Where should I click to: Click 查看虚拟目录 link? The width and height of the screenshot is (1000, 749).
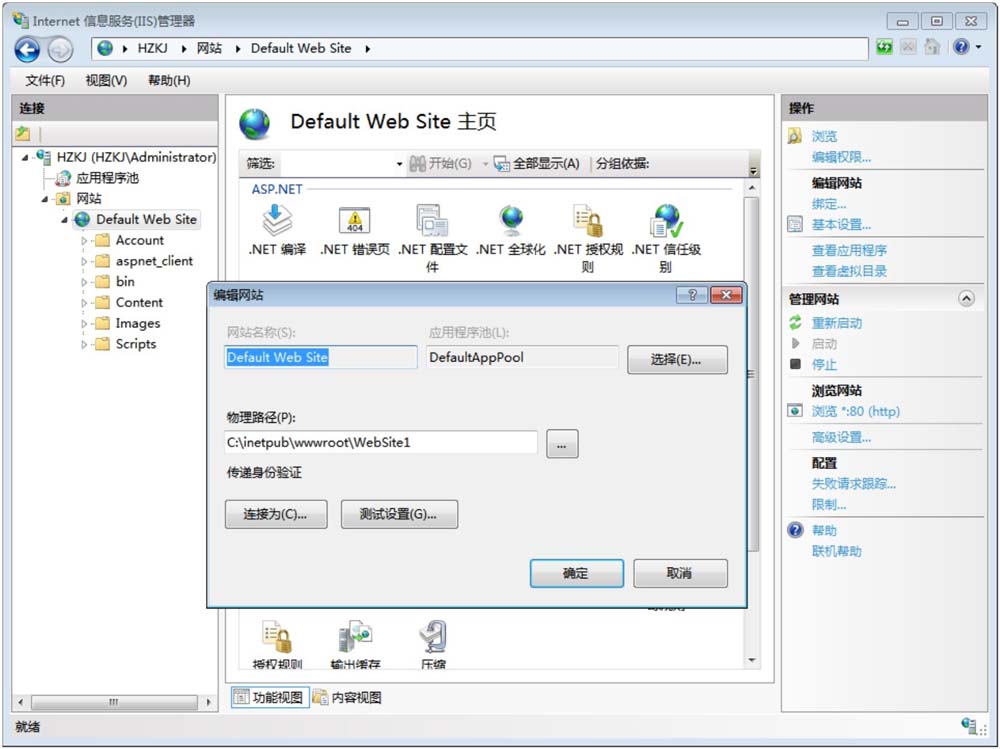click(849, 272)
